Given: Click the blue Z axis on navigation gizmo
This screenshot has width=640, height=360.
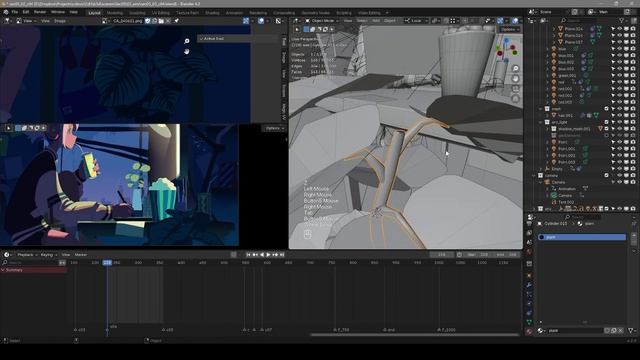Looking at the screenshot, I should 506,41.
